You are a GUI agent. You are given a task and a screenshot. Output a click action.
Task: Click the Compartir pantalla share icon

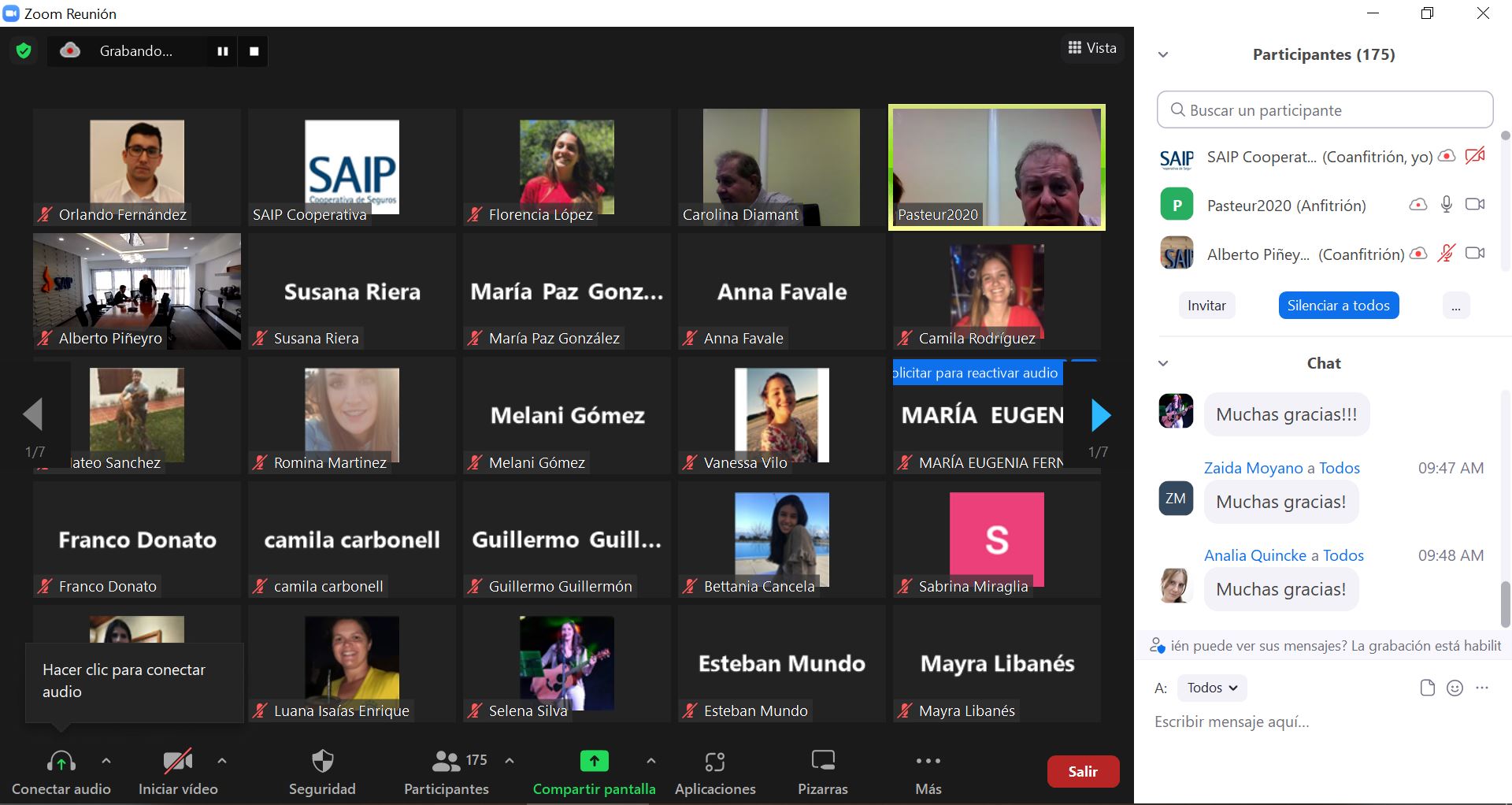pyautogui.click(x=594, y=762)
